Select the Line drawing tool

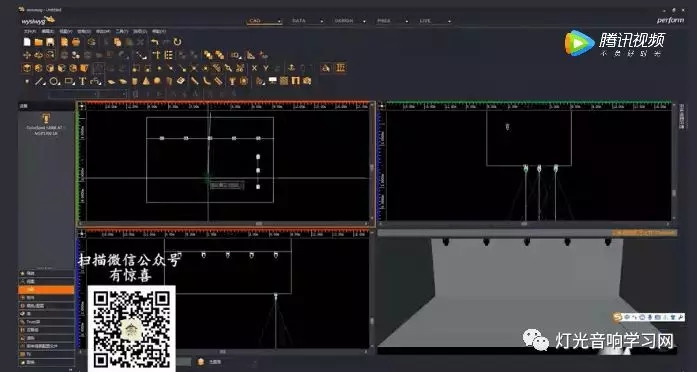(x=40, y=81)
